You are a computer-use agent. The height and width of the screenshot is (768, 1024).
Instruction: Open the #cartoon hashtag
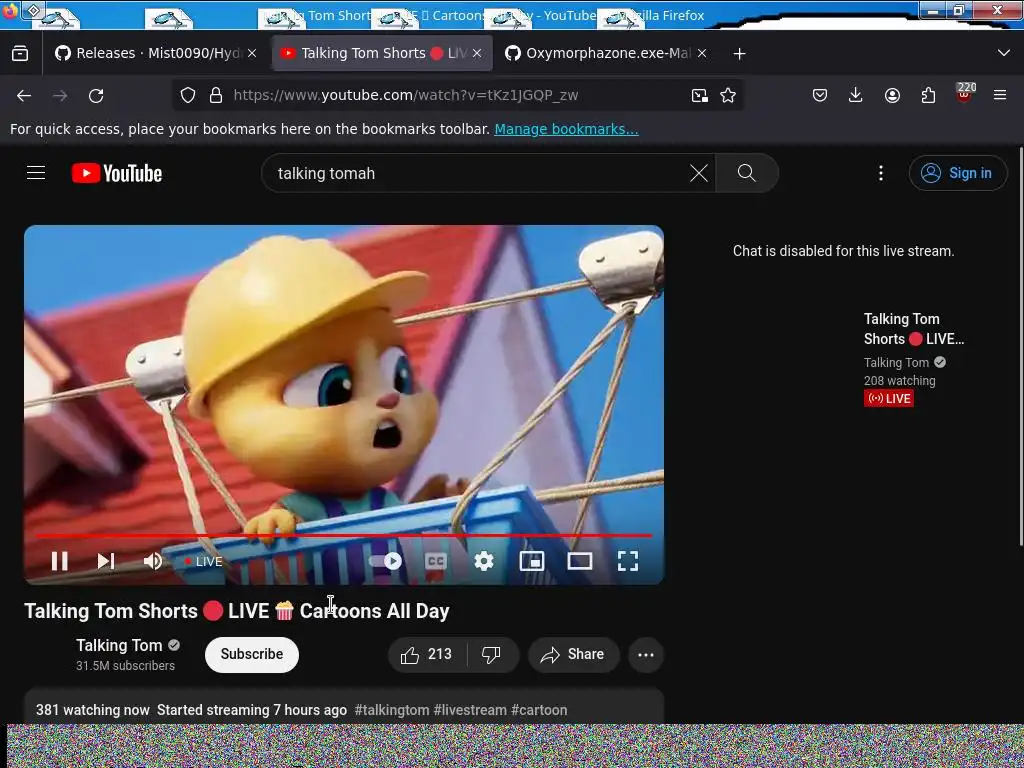tap(539, 710)
